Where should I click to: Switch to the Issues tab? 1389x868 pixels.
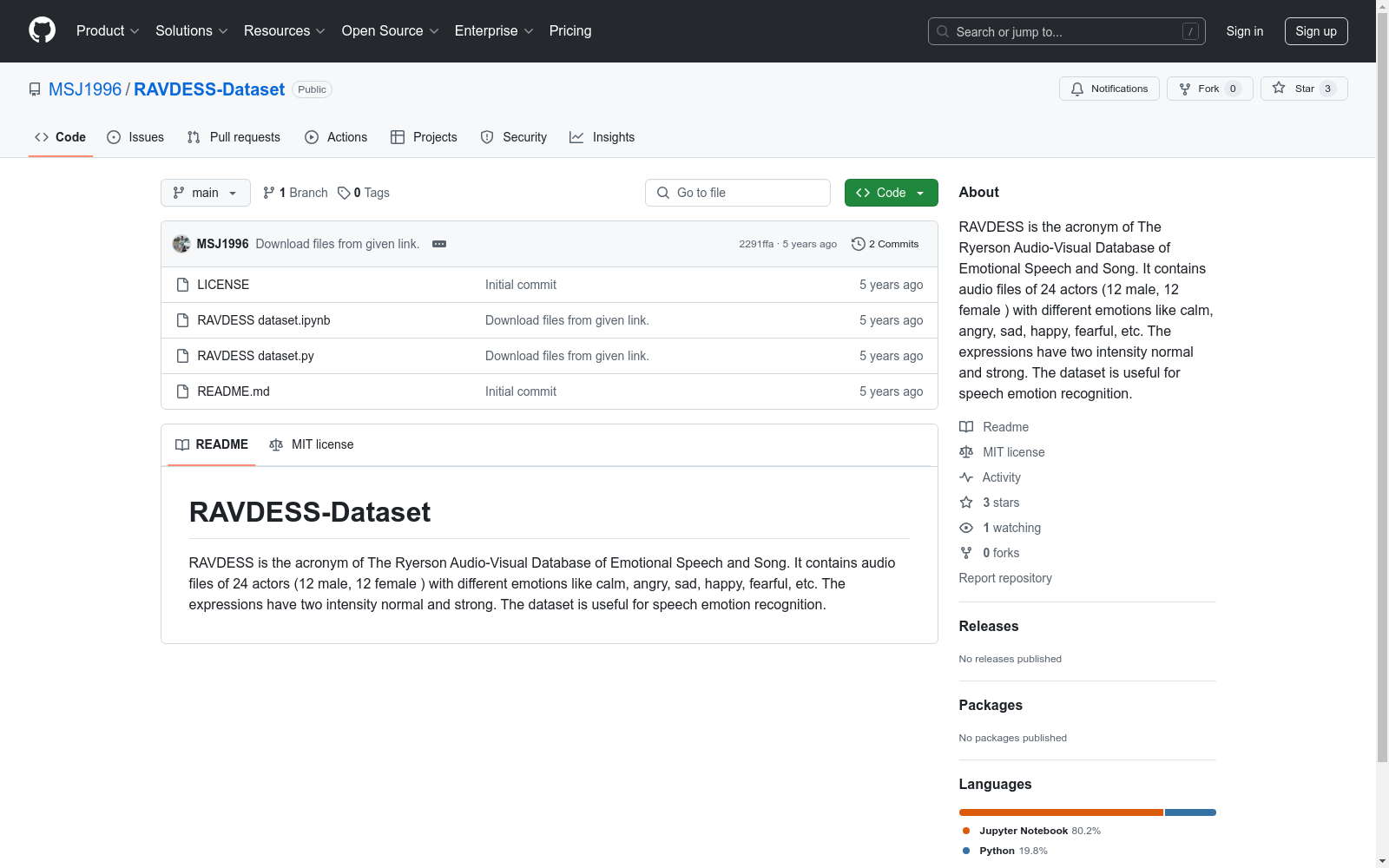pyautogui.click(x=135, y=137)
